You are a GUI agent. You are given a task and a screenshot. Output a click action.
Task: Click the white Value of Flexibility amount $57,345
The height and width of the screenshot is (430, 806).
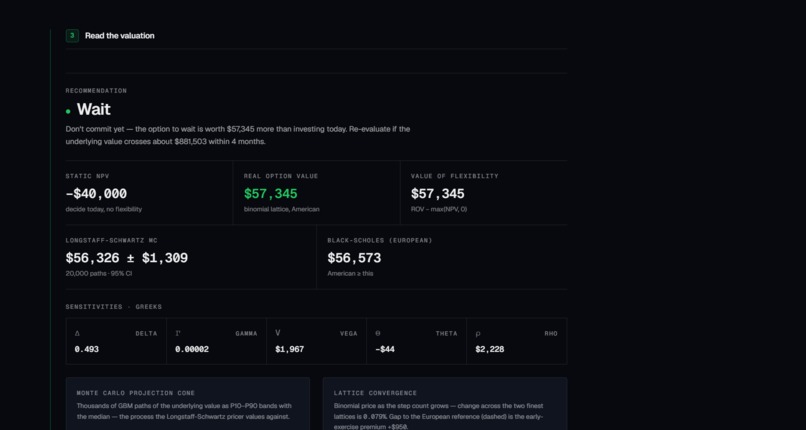point(437,194)
